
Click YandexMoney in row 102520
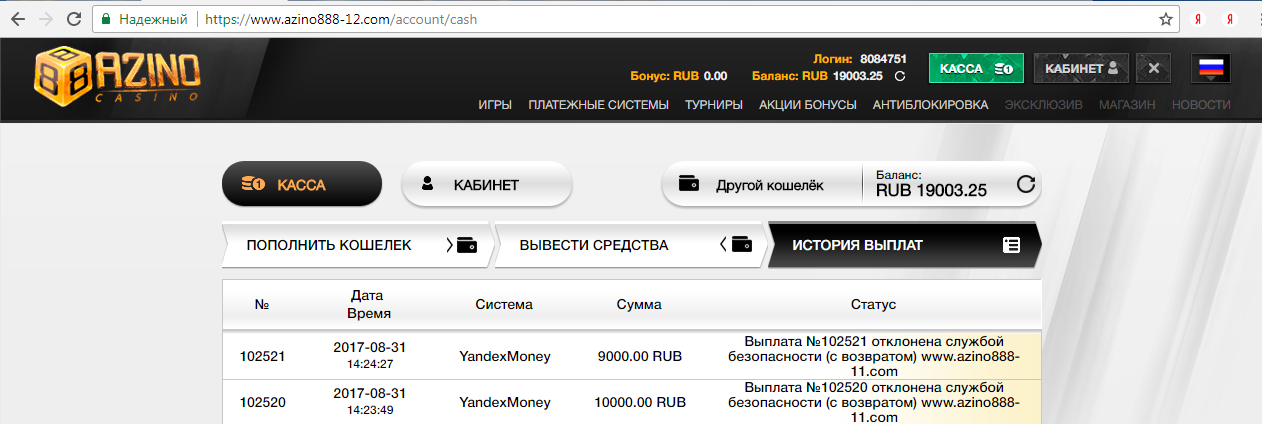pyautogui.click(x=504, y=403)
